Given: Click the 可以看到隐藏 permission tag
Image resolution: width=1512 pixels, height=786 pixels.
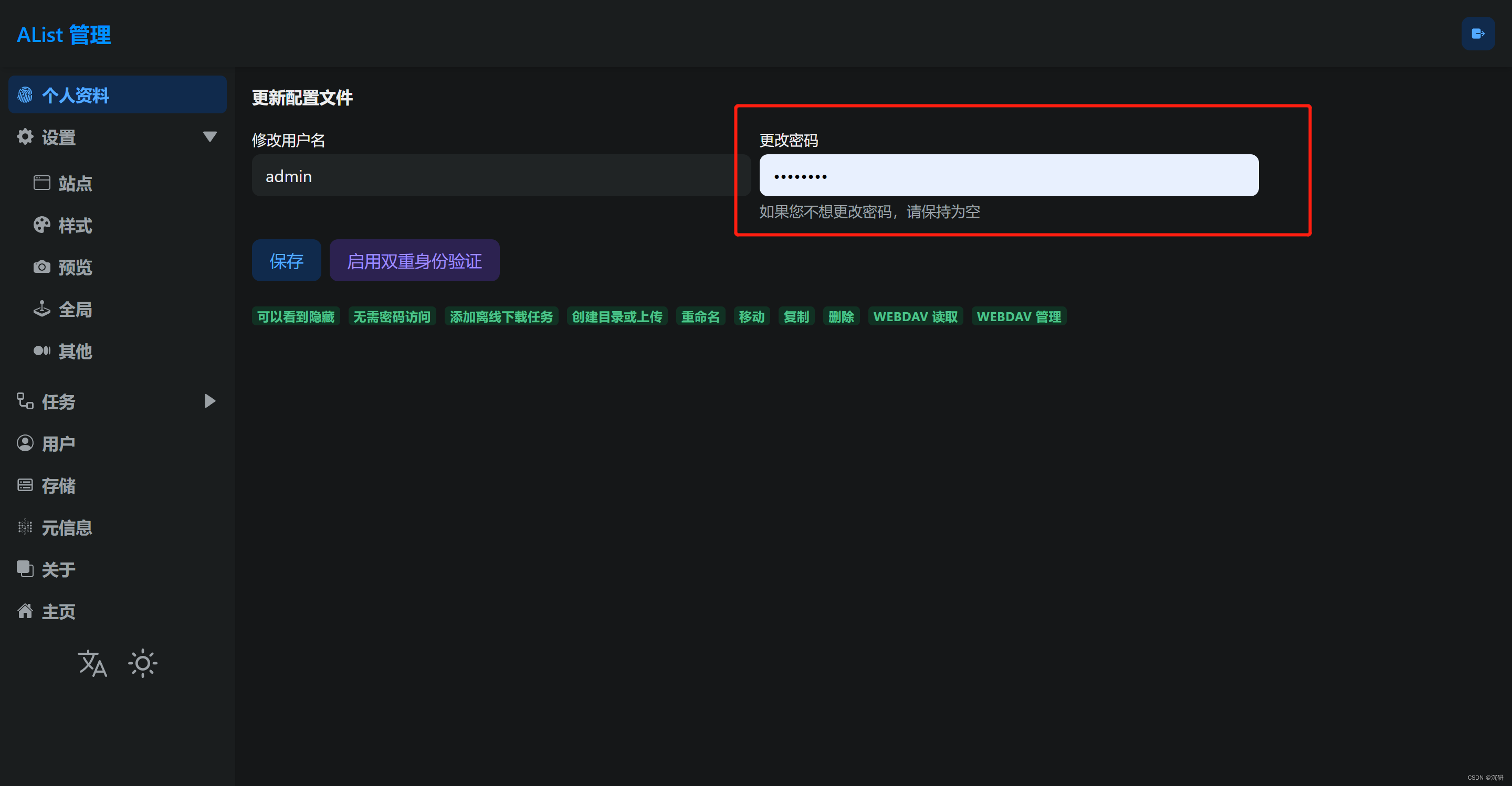Looking at the screenshot, I should pos(296,316).
